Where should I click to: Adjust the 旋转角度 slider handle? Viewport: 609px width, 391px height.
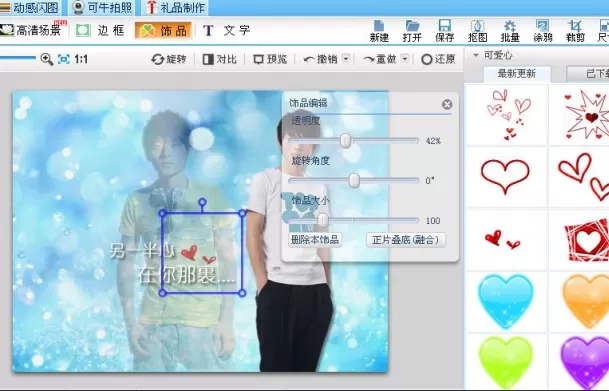click(354, 180)
